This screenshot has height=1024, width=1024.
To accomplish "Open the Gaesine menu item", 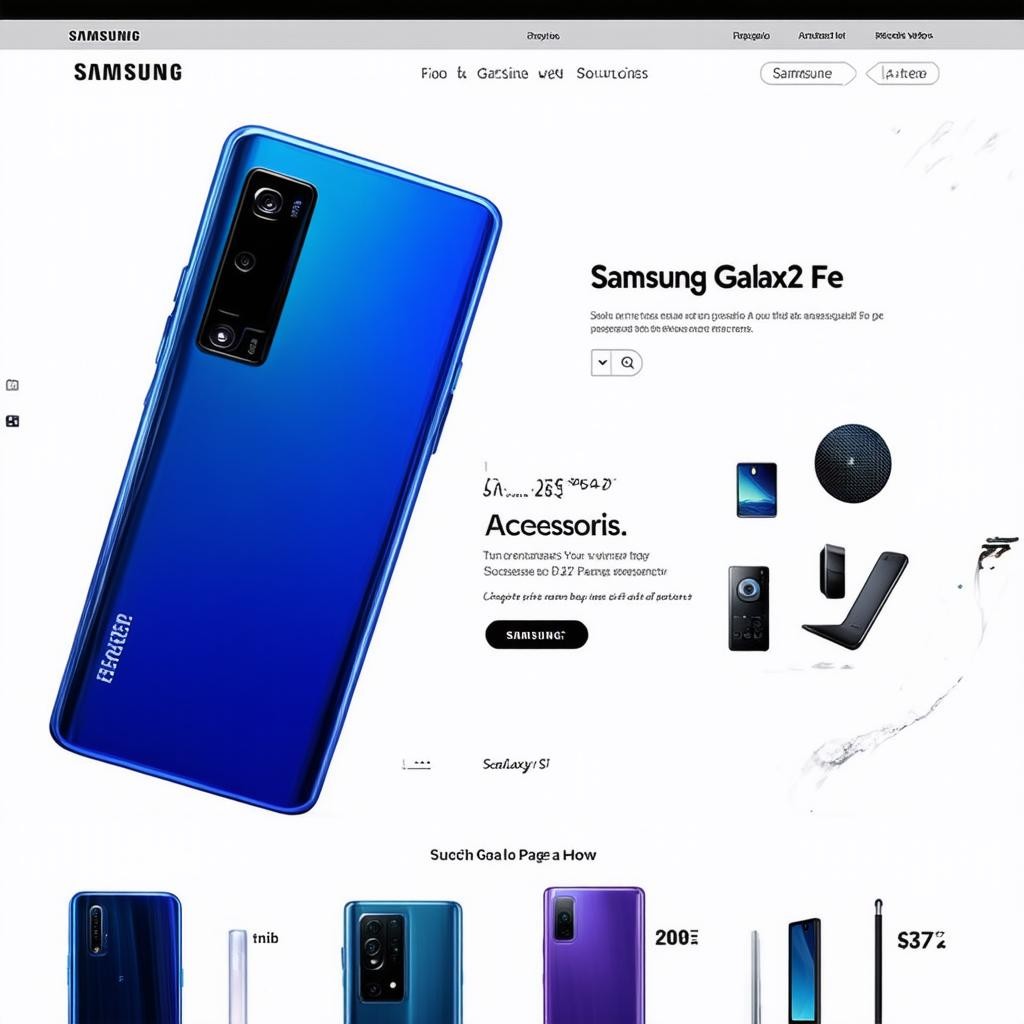I will (502, 73).
